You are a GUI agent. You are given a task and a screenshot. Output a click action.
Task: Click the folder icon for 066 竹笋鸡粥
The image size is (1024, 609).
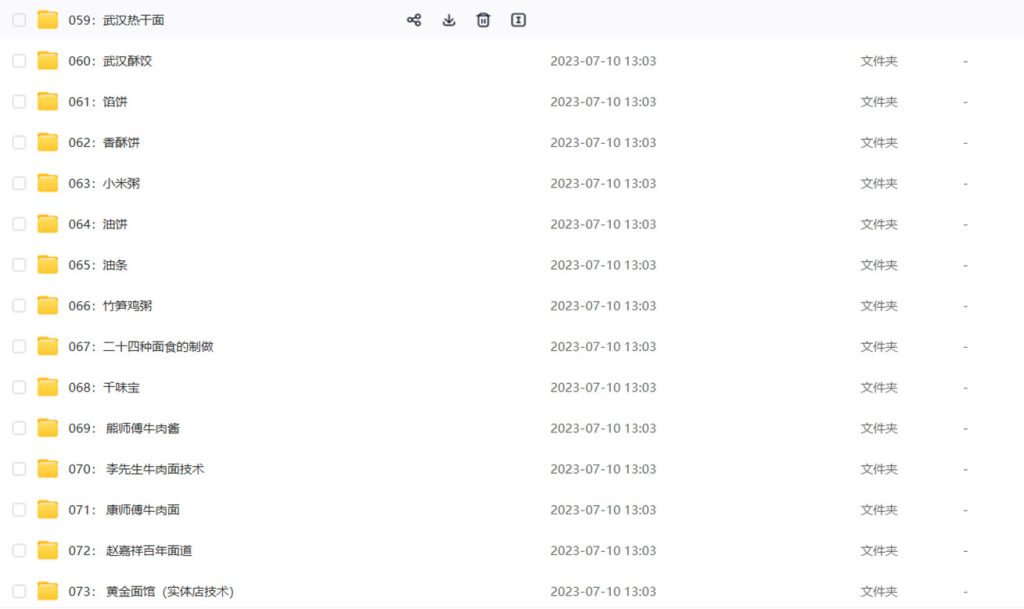coord(48,305)
